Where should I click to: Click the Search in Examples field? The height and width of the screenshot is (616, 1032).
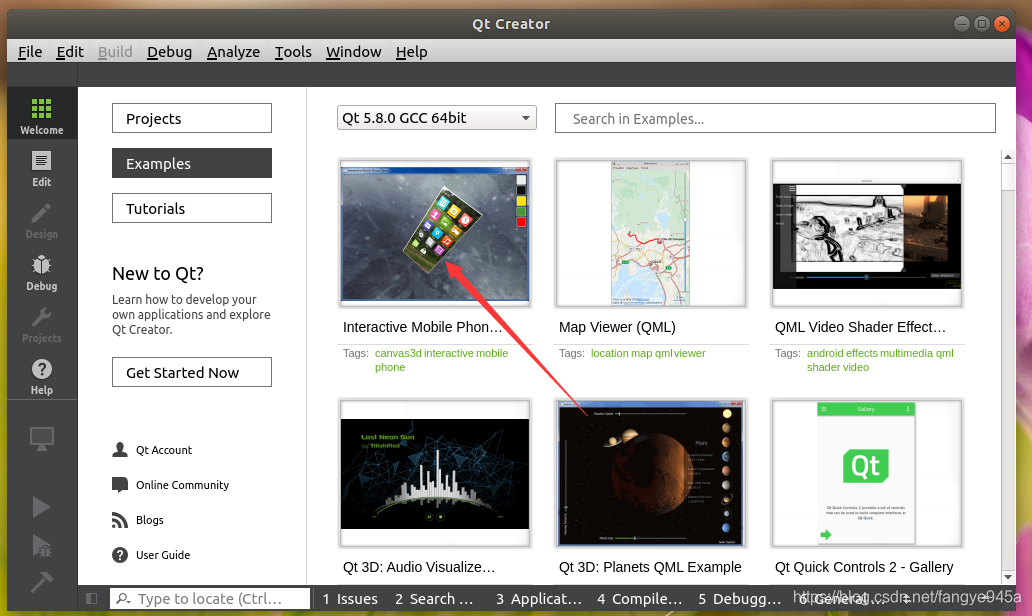point(775,117)
